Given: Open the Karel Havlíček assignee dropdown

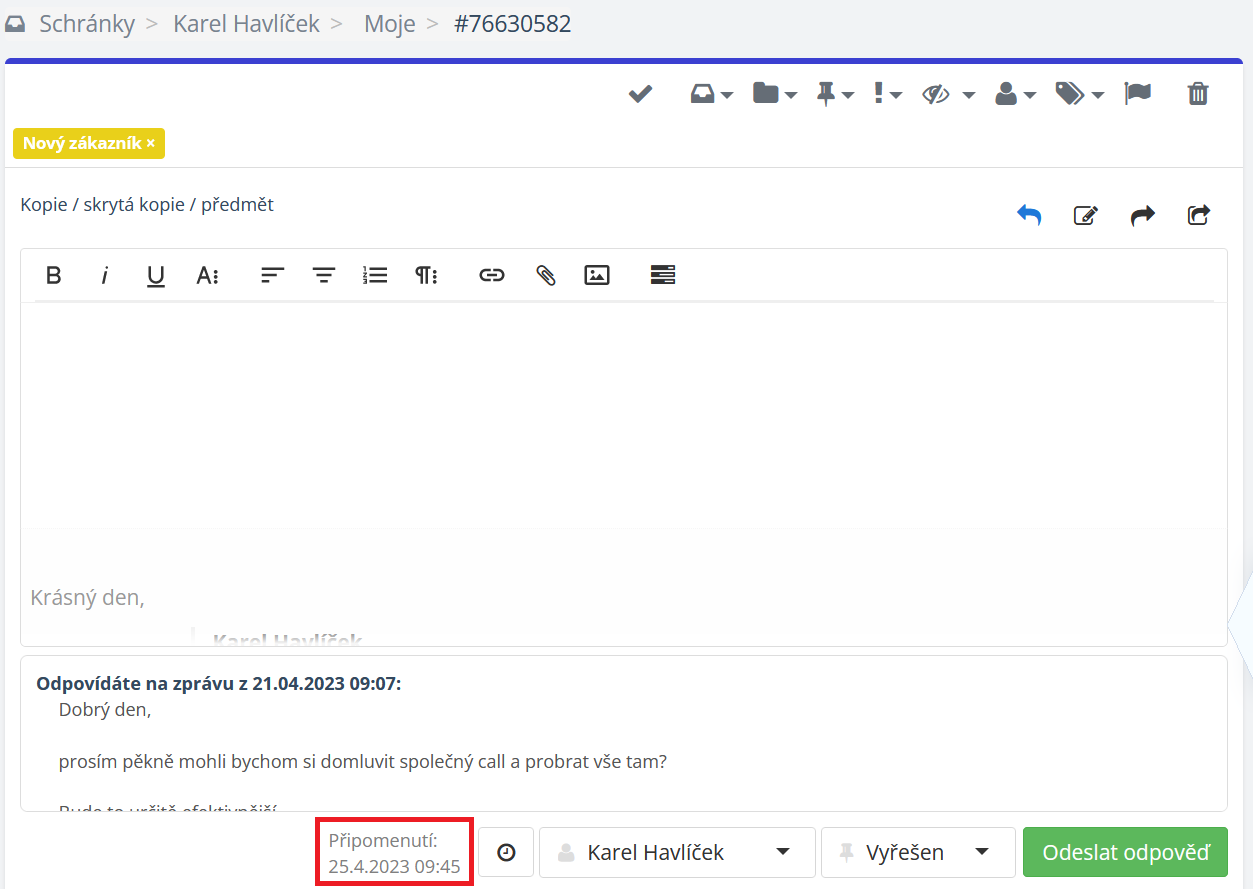Looking at the screenshot, I should pyautogui.click(x=677, y=853).
